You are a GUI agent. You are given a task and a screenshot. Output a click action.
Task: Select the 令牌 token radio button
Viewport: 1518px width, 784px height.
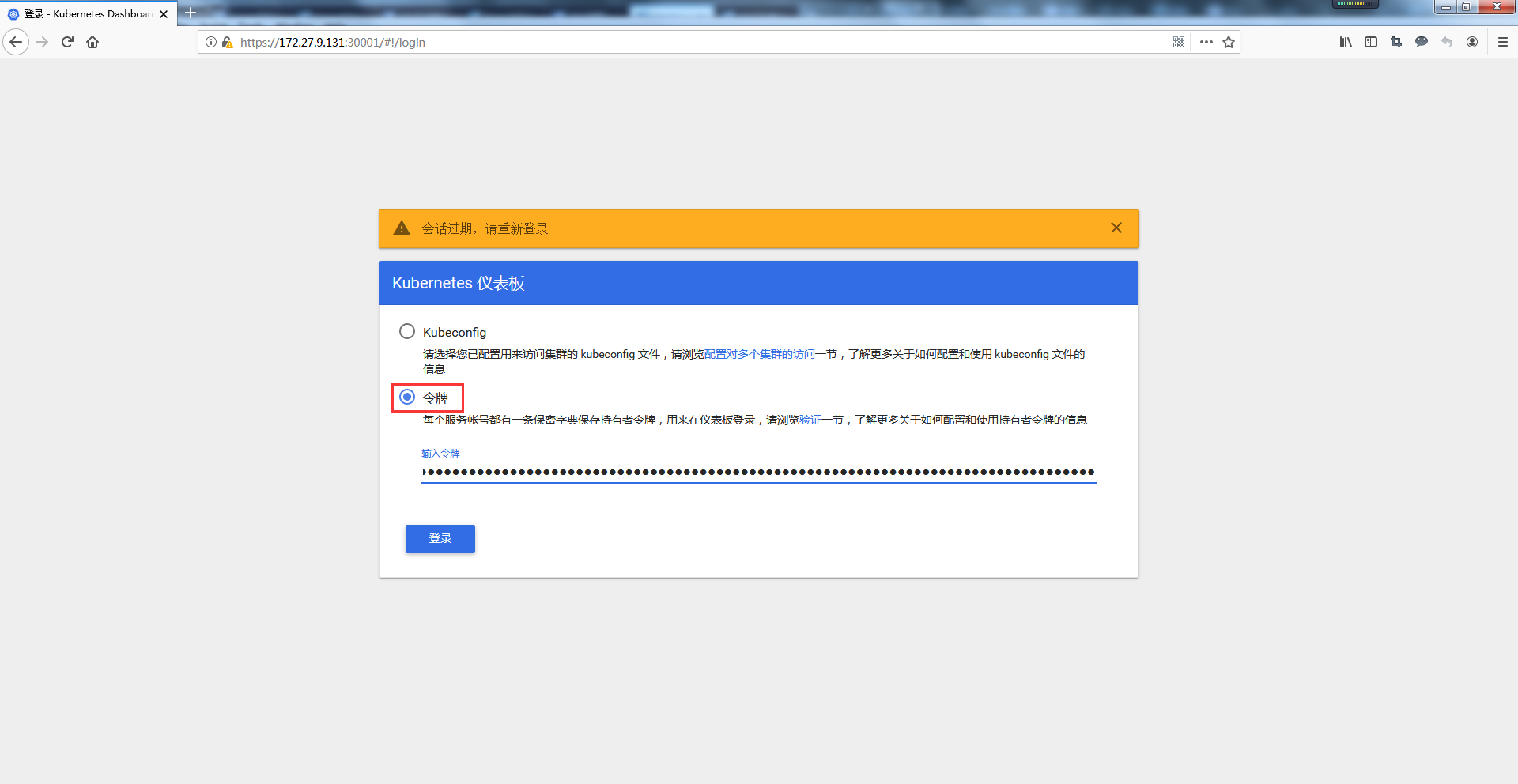tap(407, 398)
